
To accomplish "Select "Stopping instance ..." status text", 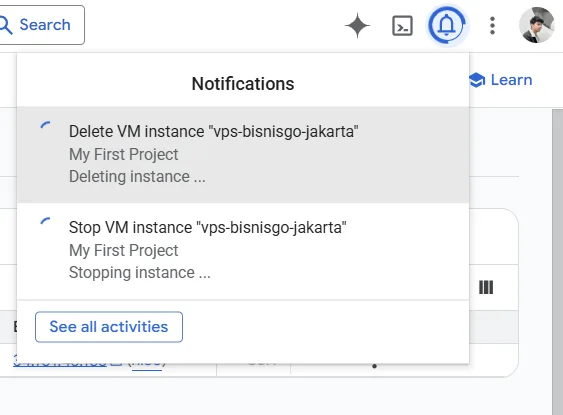I will 139,272.
